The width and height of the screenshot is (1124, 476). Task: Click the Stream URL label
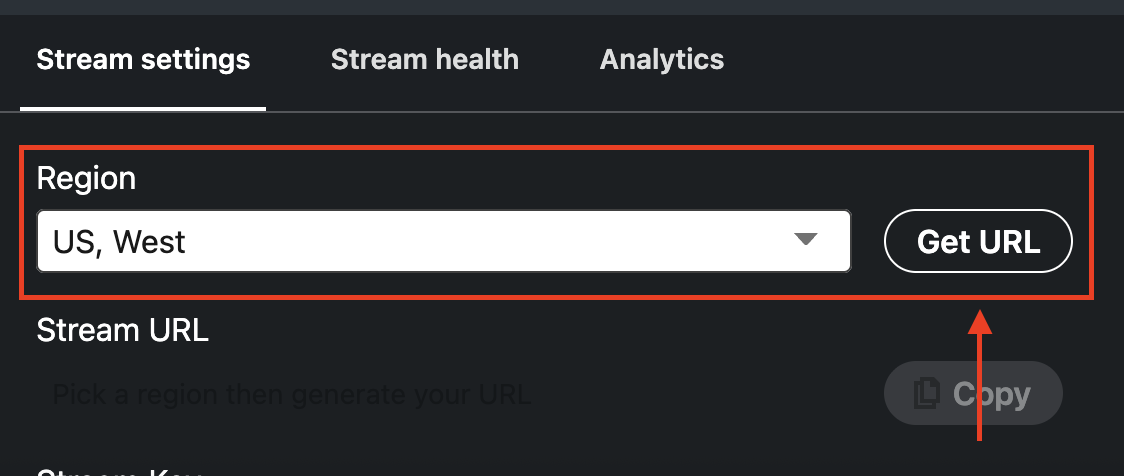tap(122, 330)
